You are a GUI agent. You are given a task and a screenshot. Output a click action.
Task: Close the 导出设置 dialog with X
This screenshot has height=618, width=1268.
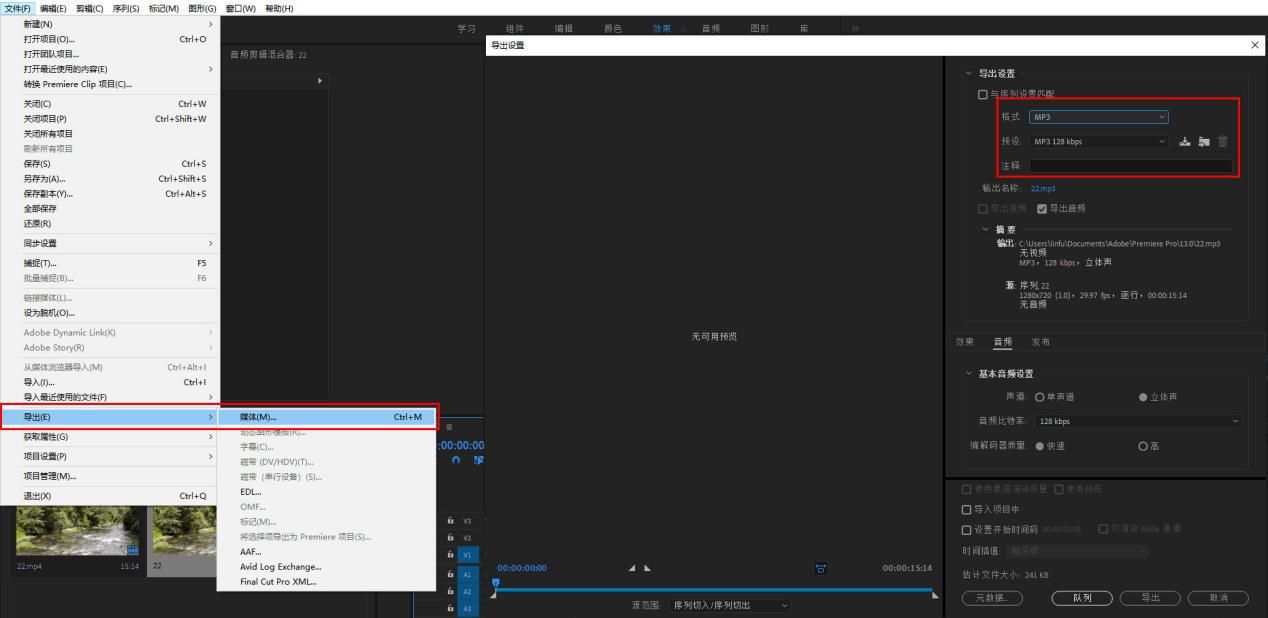pos(1255,45)
